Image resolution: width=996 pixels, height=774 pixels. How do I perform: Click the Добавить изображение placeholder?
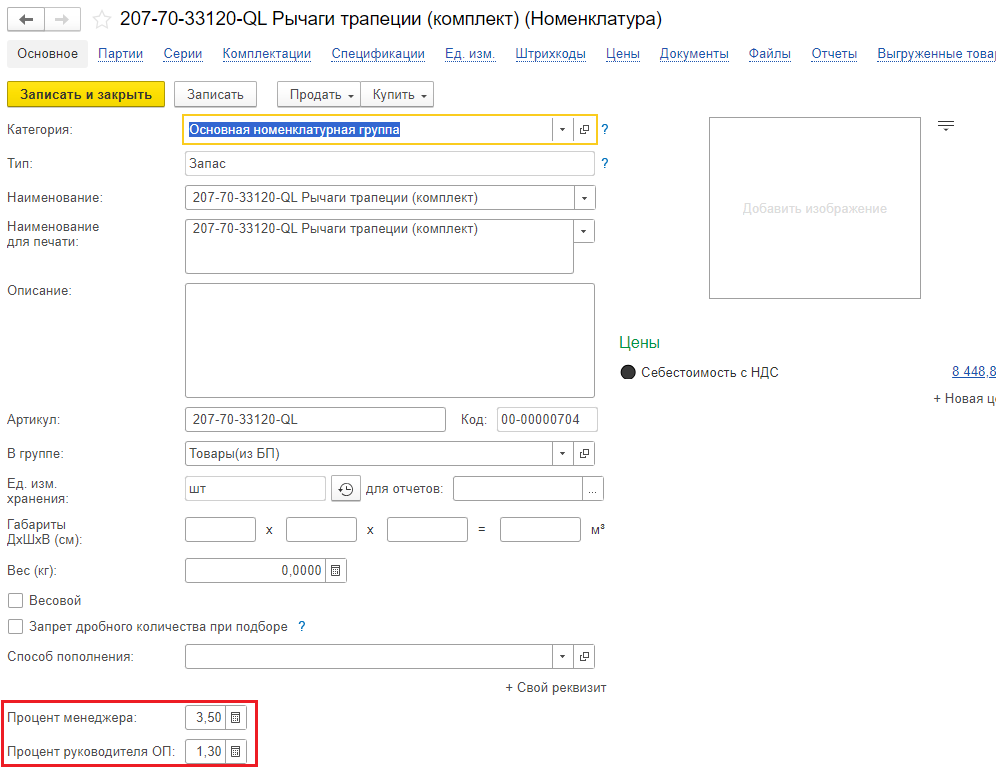[x=814, y=208]
